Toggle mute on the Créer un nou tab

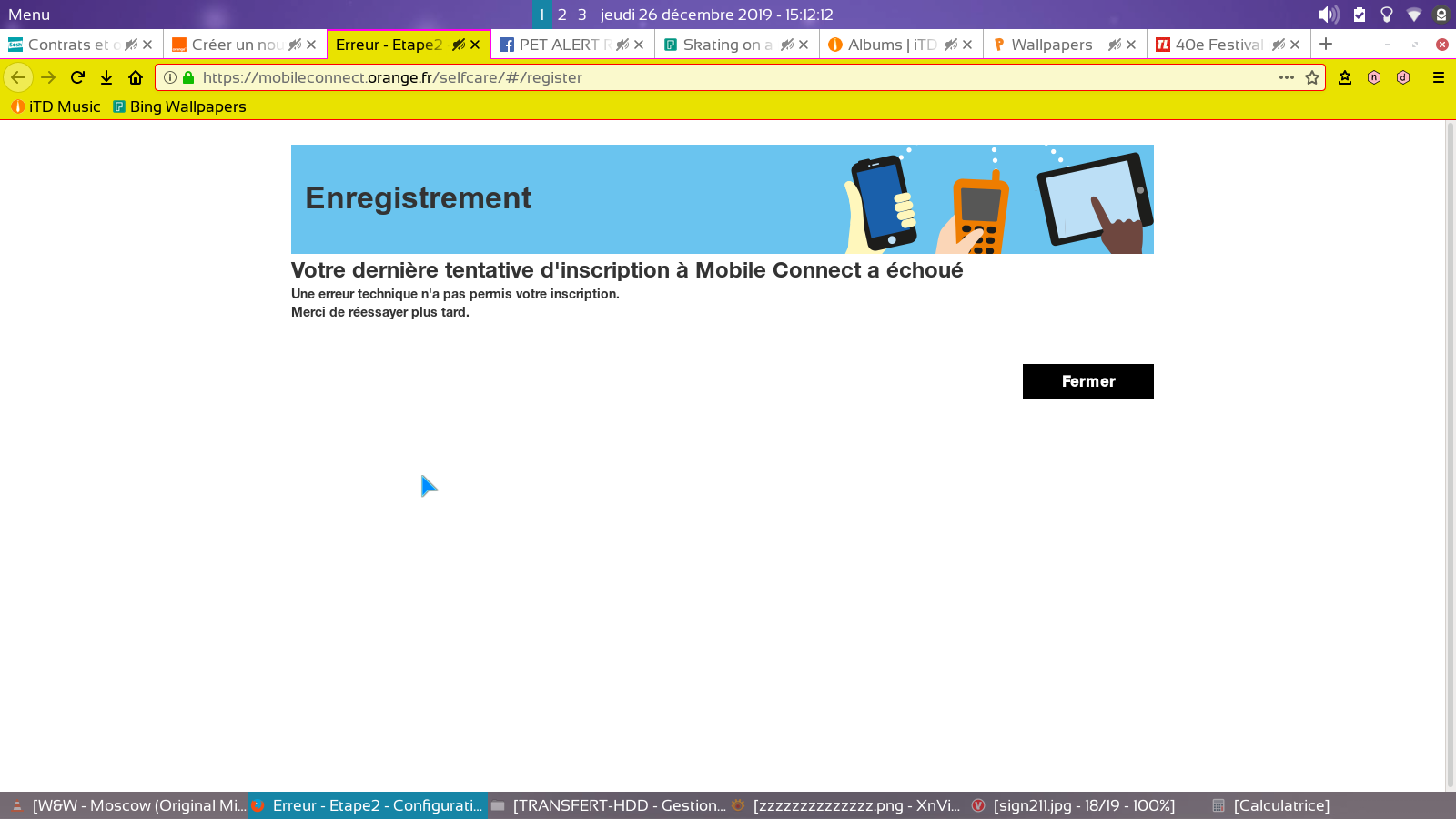click(295, 45)
